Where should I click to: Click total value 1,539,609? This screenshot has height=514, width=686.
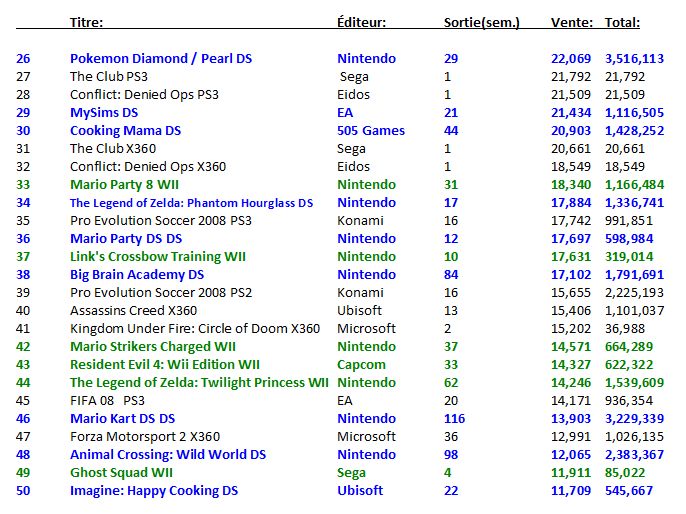click(634, 383)
